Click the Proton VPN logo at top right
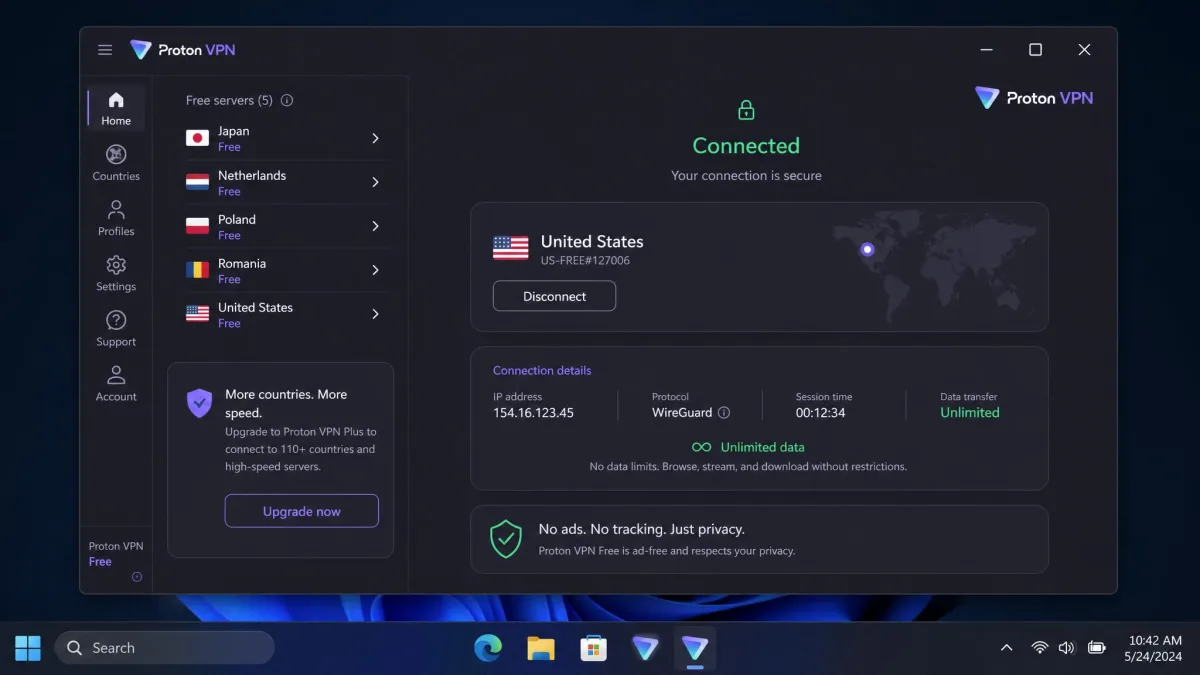The height and width of the screenshot is (675, 1200). click(1034, 98)
